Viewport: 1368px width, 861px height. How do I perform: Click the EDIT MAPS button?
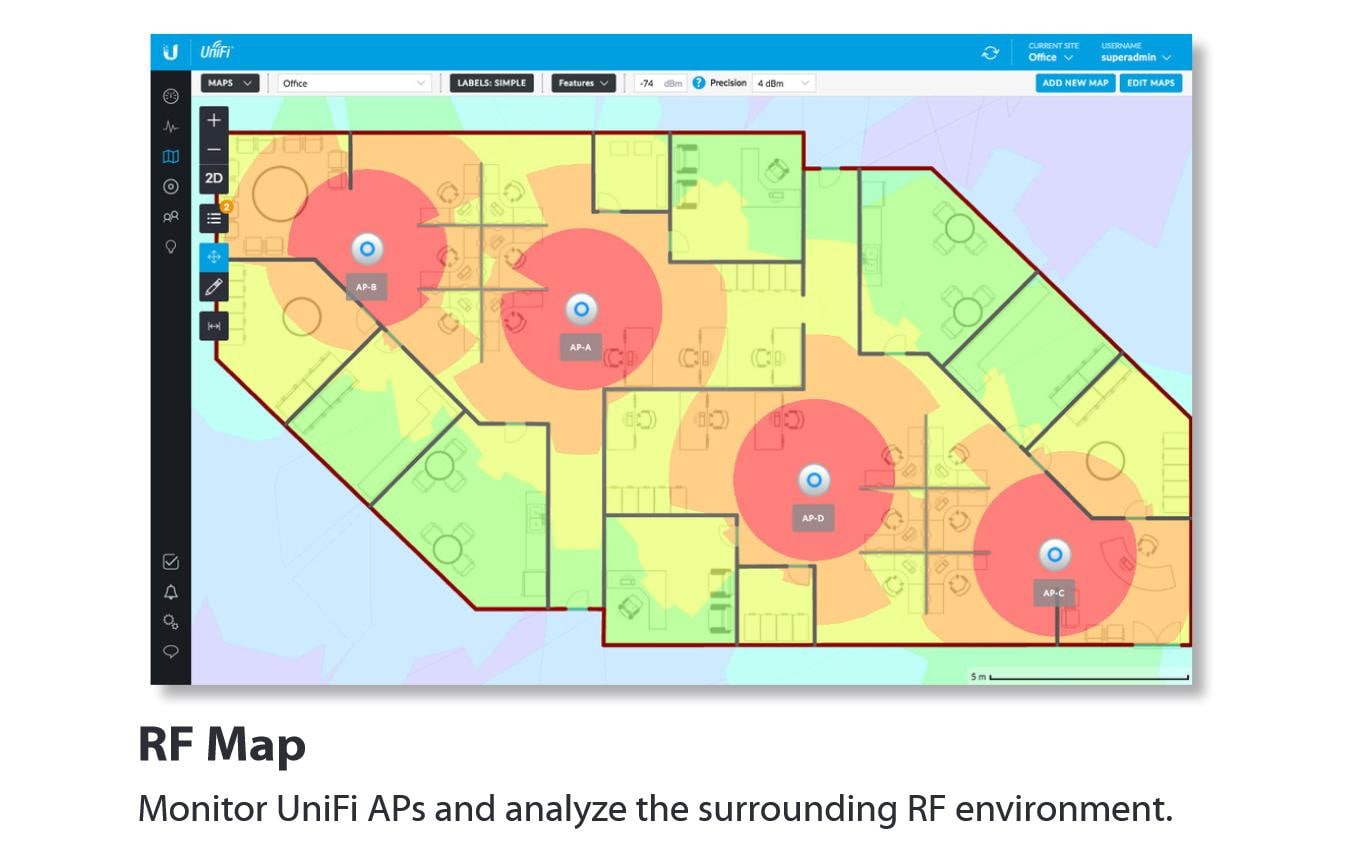coord(1150,83)
